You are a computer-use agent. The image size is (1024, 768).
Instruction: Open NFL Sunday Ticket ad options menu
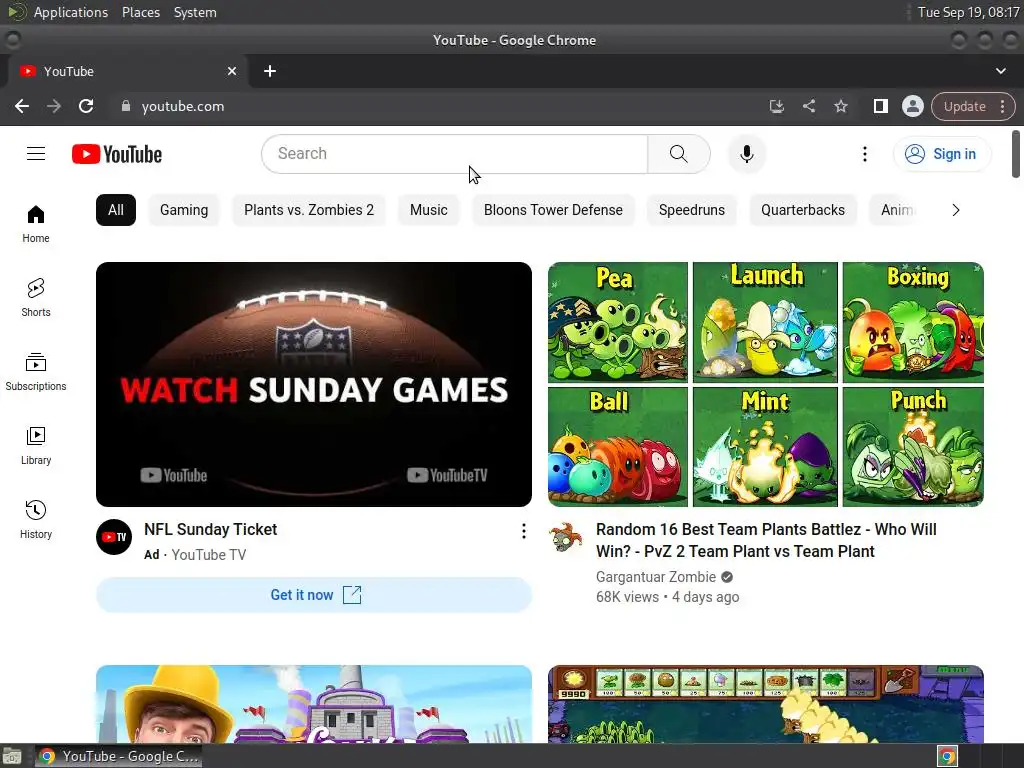point(524,531)
